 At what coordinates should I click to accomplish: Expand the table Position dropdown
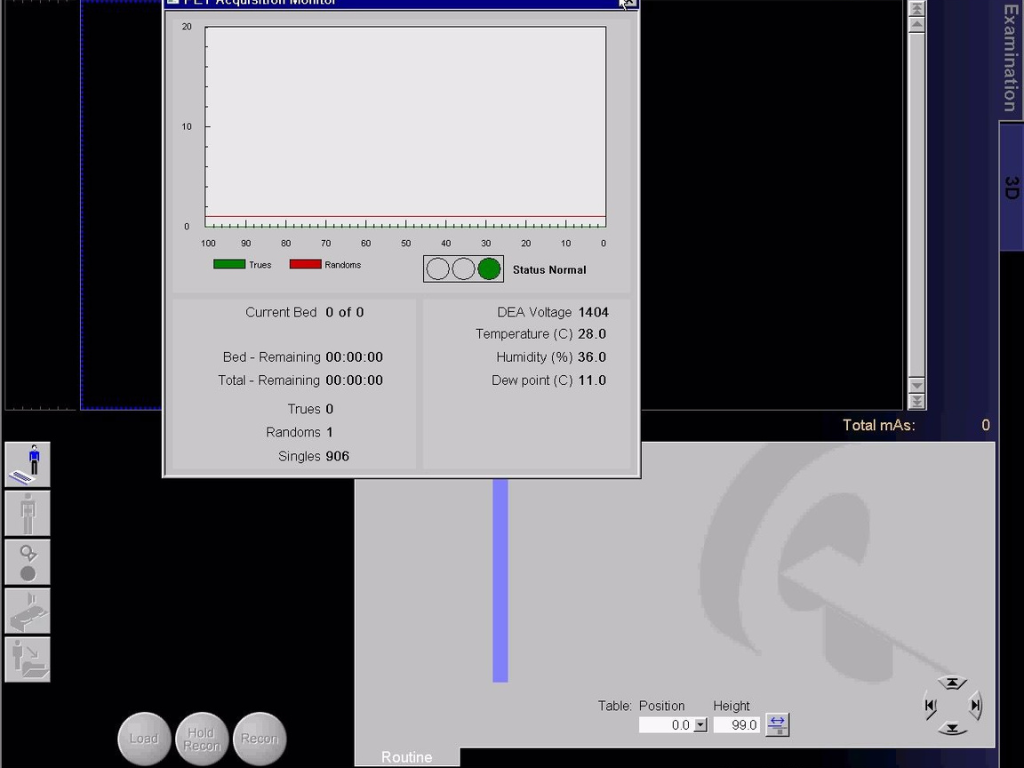700,725
